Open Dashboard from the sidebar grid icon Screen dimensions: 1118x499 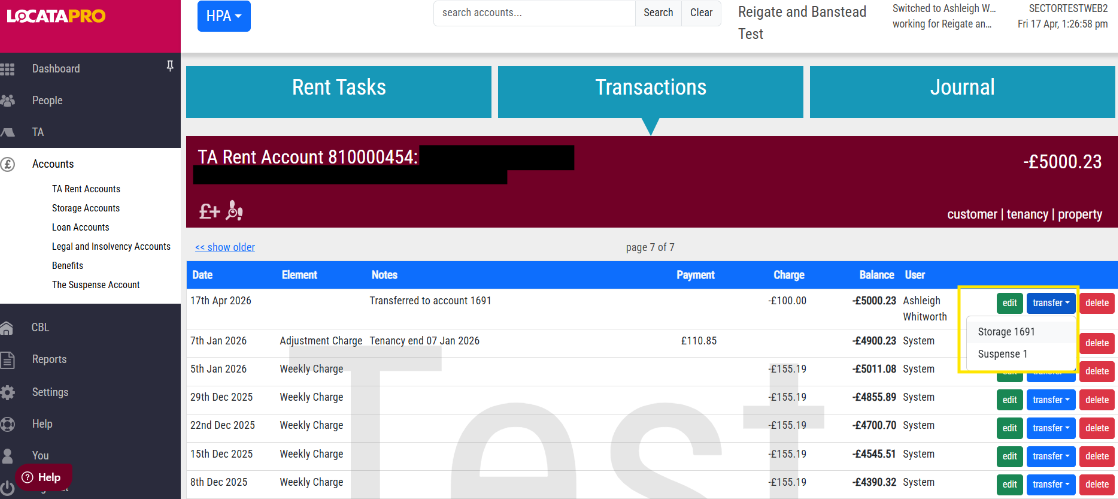click(7, 69)
